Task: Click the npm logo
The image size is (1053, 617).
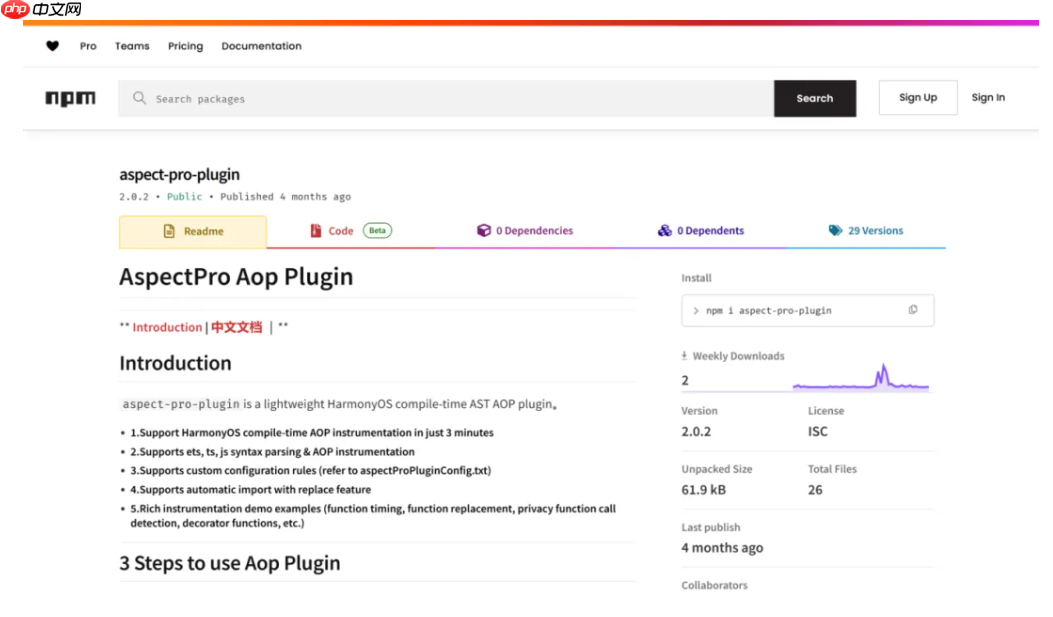Action: point(70,98)
